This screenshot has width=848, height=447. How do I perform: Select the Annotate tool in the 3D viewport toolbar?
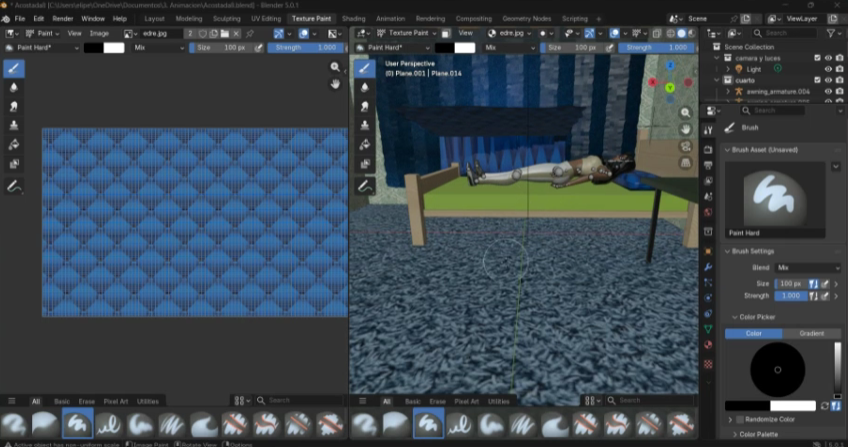(x=366, y=186)
